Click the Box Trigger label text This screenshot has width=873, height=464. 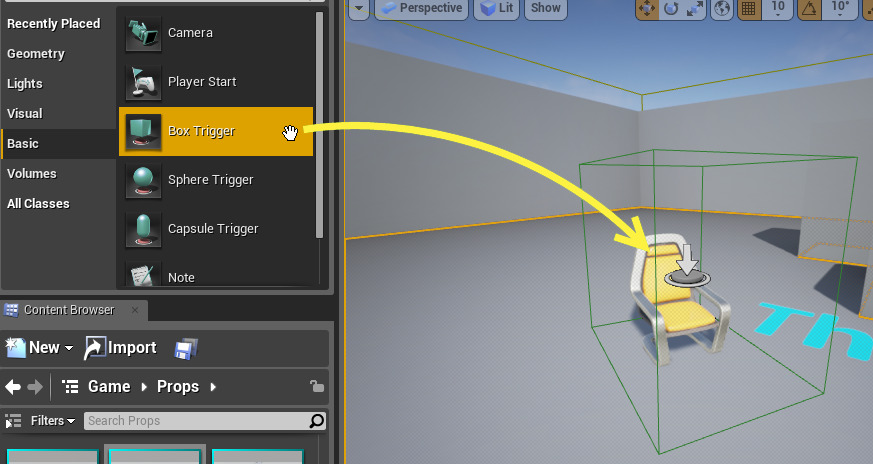coord(202,131)
